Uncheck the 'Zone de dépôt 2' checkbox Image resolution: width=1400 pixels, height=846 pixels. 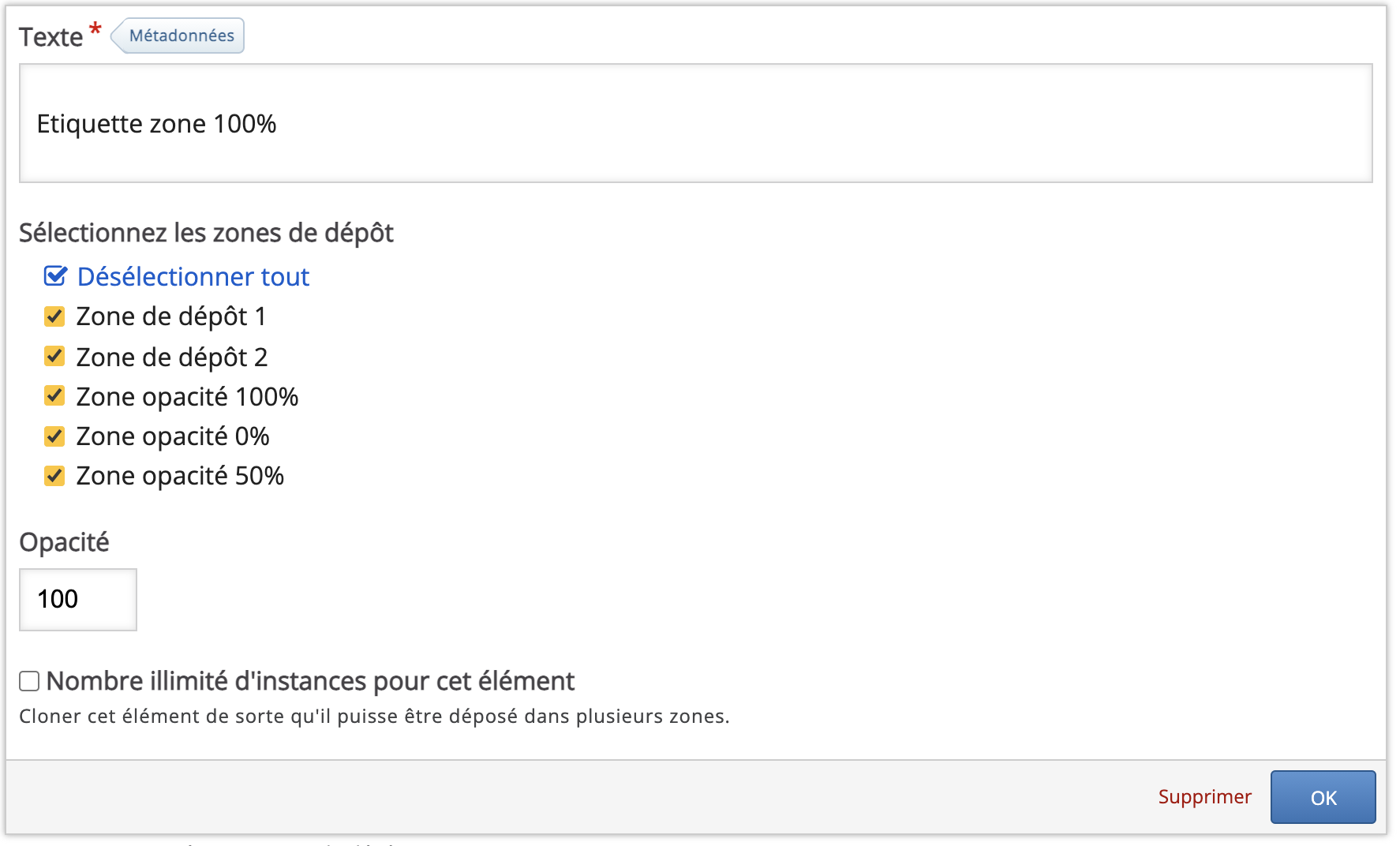point(54,357)
